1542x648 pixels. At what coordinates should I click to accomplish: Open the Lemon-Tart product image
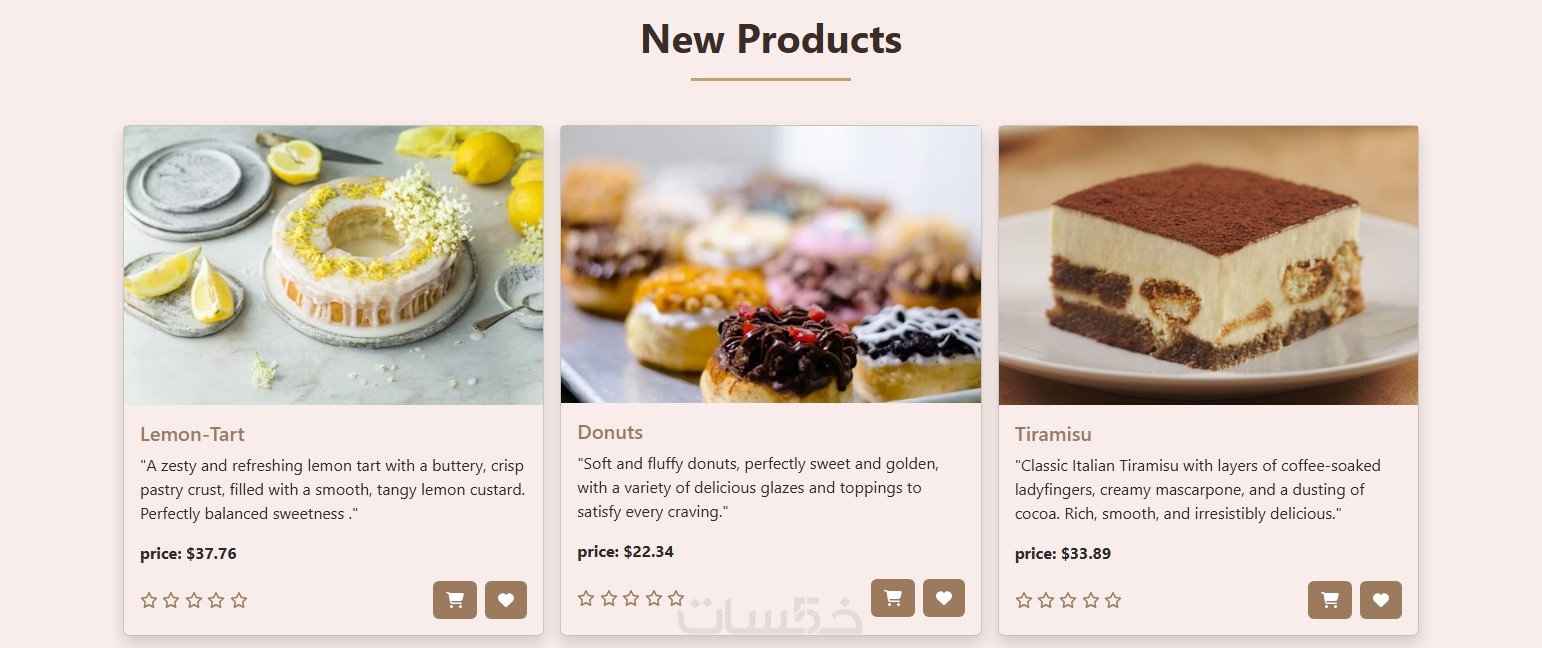click(x=333, y=265)
